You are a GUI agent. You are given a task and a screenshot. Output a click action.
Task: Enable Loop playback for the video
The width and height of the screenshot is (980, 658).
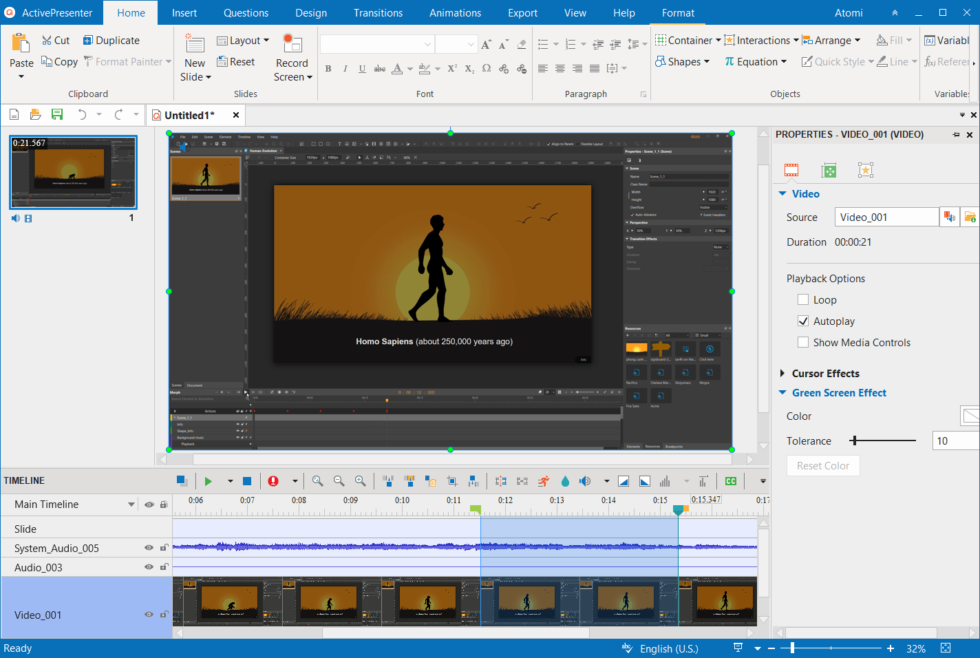click(x=802, y=299)
